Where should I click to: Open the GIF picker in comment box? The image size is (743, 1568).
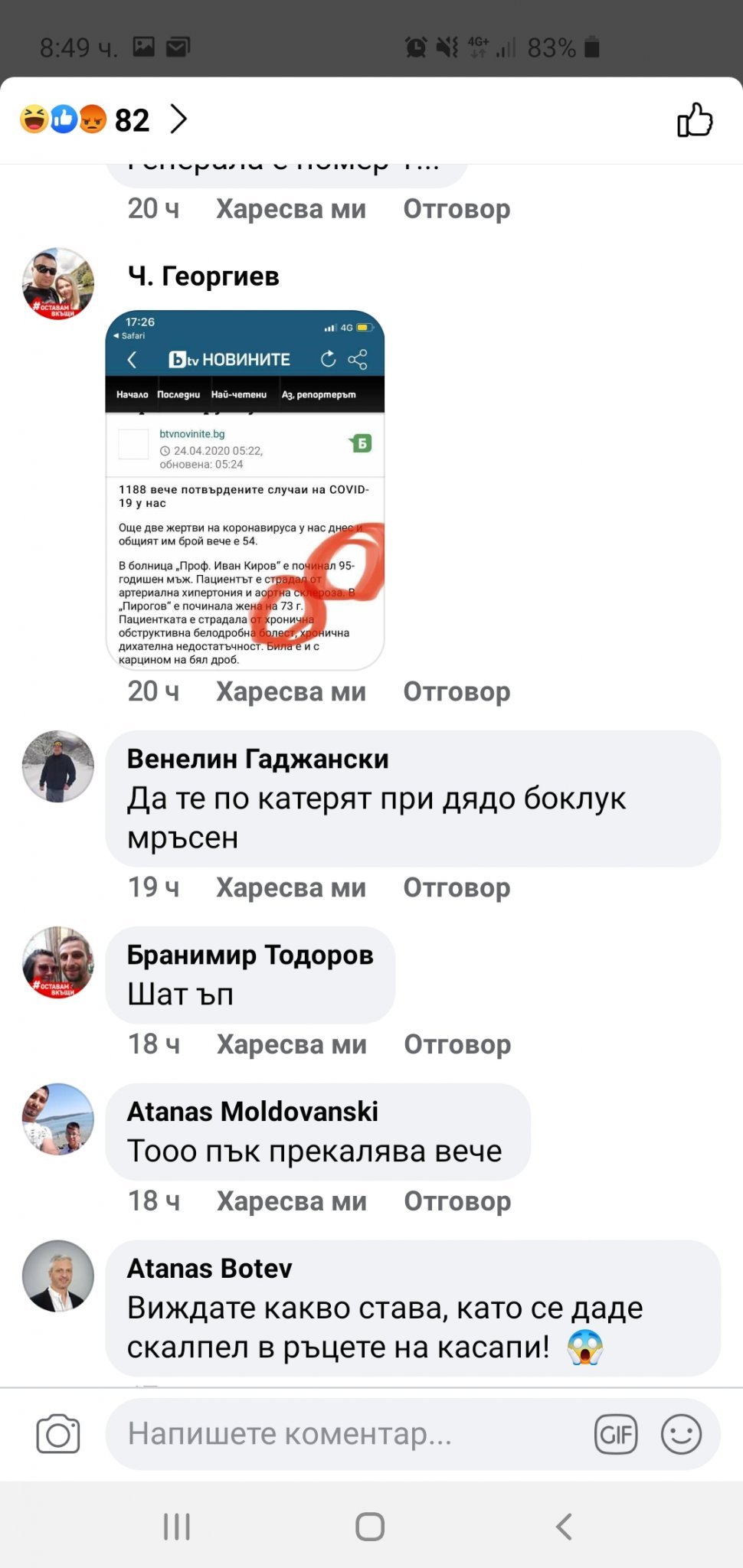[x=616, y=1434]
